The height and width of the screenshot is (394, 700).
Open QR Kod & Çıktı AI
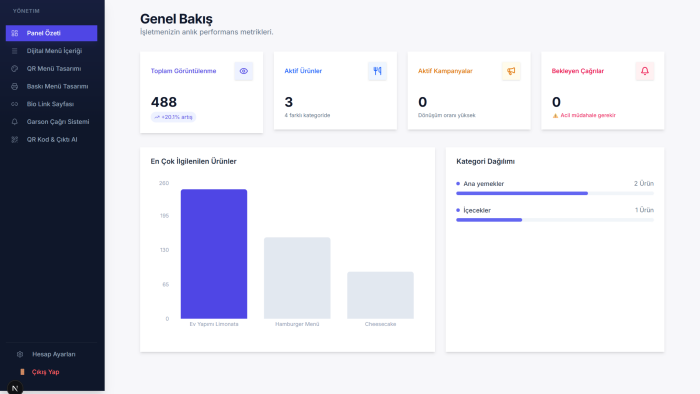(51, 140)
